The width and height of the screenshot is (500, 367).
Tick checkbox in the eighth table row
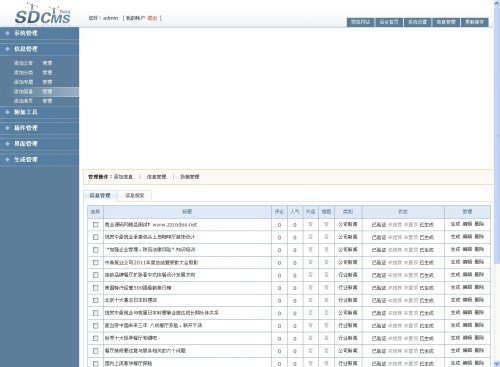(x=96, y=313)
